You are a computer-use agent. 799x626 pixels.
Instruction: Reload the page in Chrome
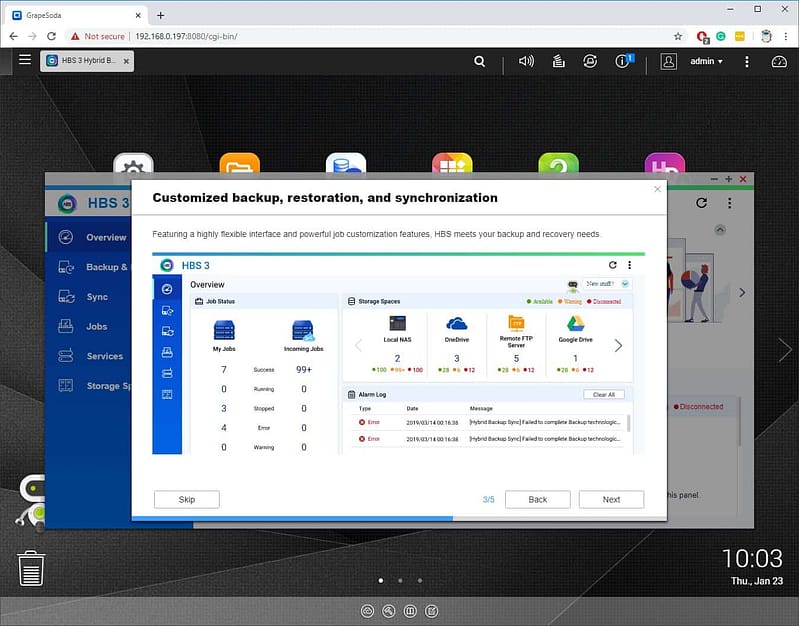pyautogui.click(x=51, y=36)
